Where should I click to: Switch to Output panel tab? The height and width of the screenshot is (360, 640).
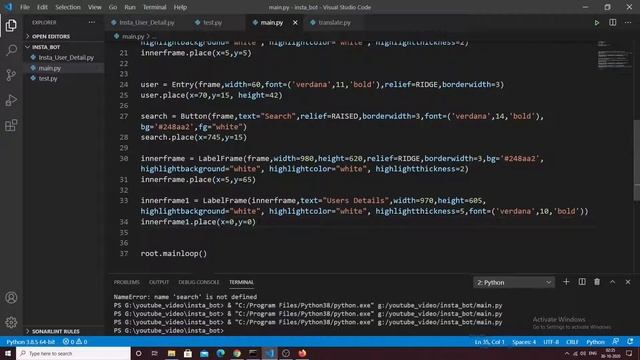click(x=159, y=282)
